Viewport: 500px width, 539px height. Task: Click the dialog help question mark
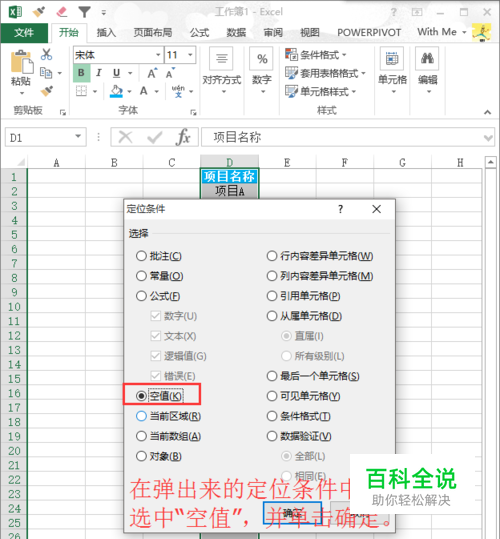[340, 209]
